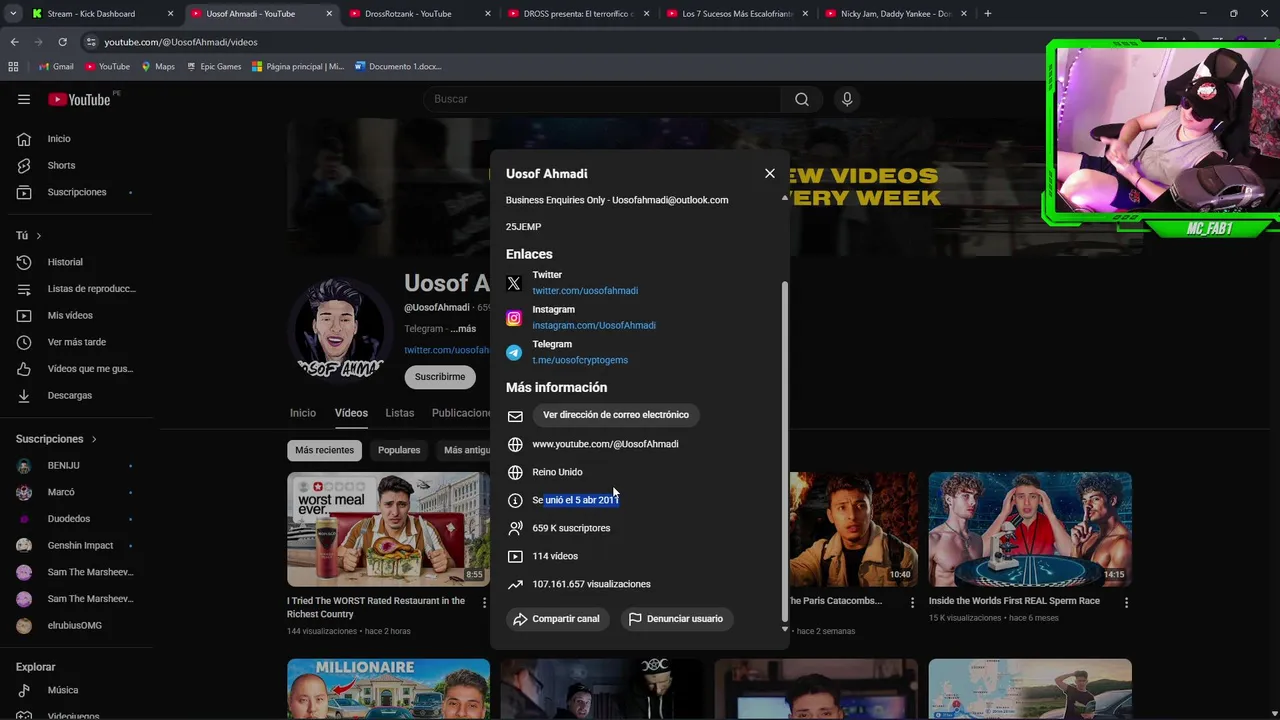
Task: Open elrubiusOMG subscription channel
Action: pyautogui.click(x=76, y=625)
